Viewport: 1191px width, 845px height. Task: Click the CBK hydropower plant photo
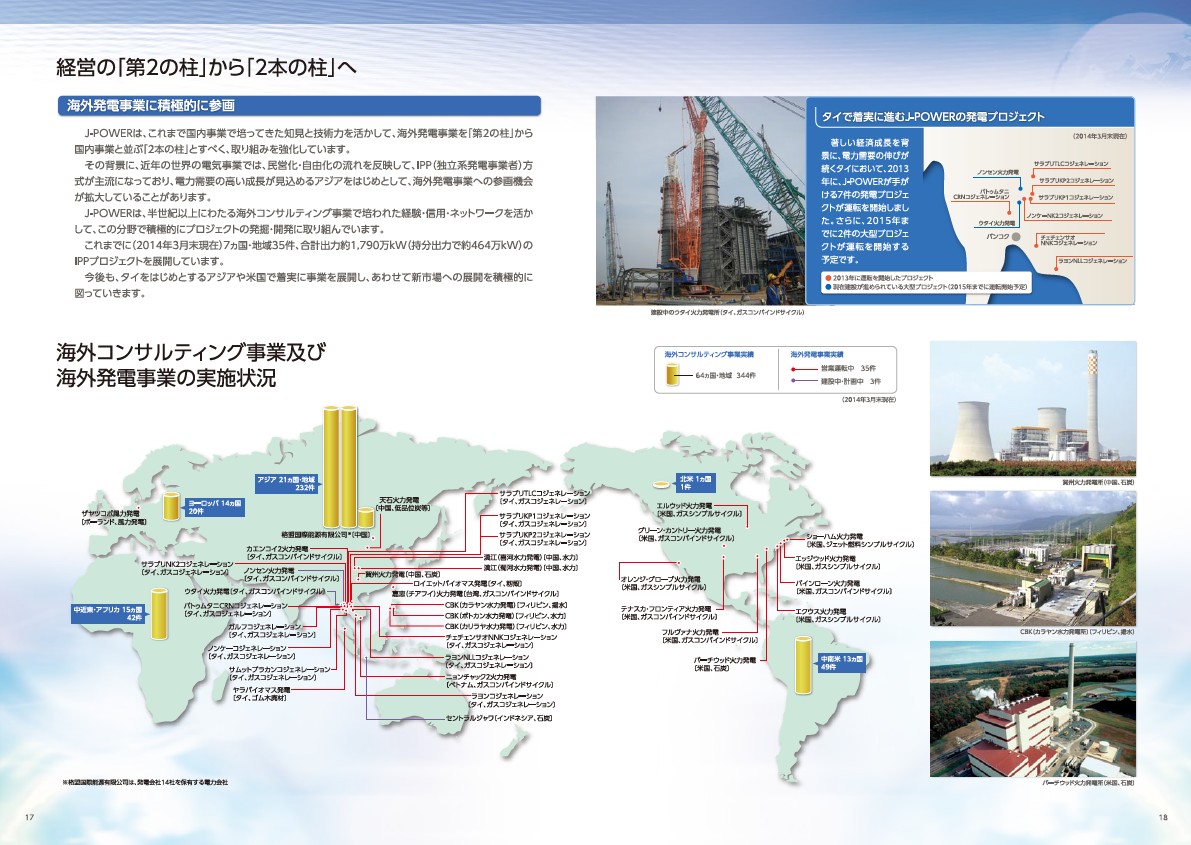[x=1033, y=559]
